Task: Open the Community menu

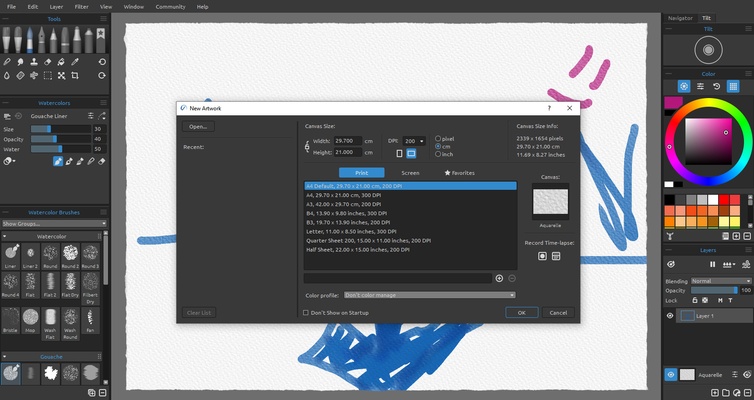Action: coord(170,7)
